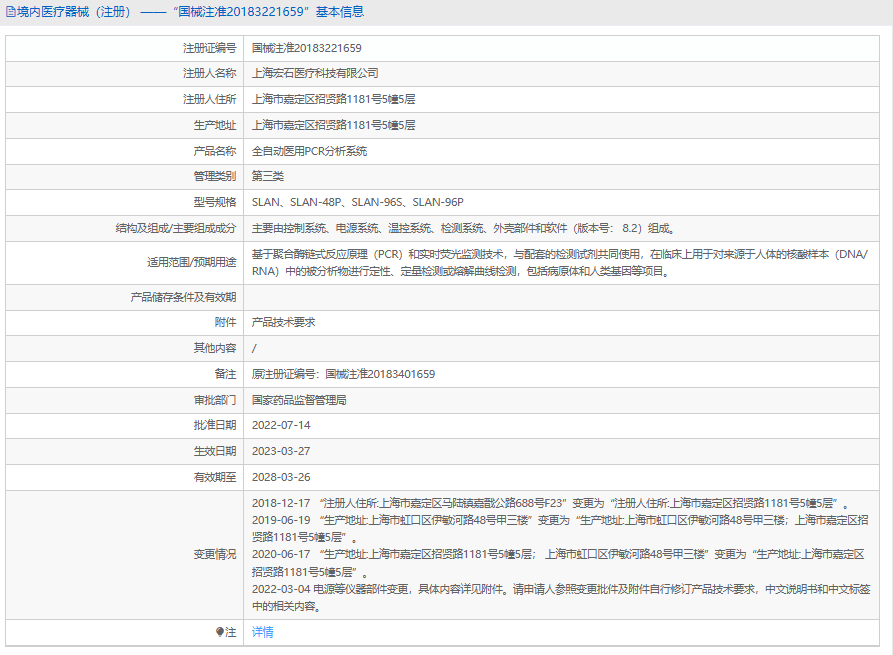Select expiry date 2028-03-26
Image resolution: width=893 pixels, height=655 pixels.
[281, 477]
